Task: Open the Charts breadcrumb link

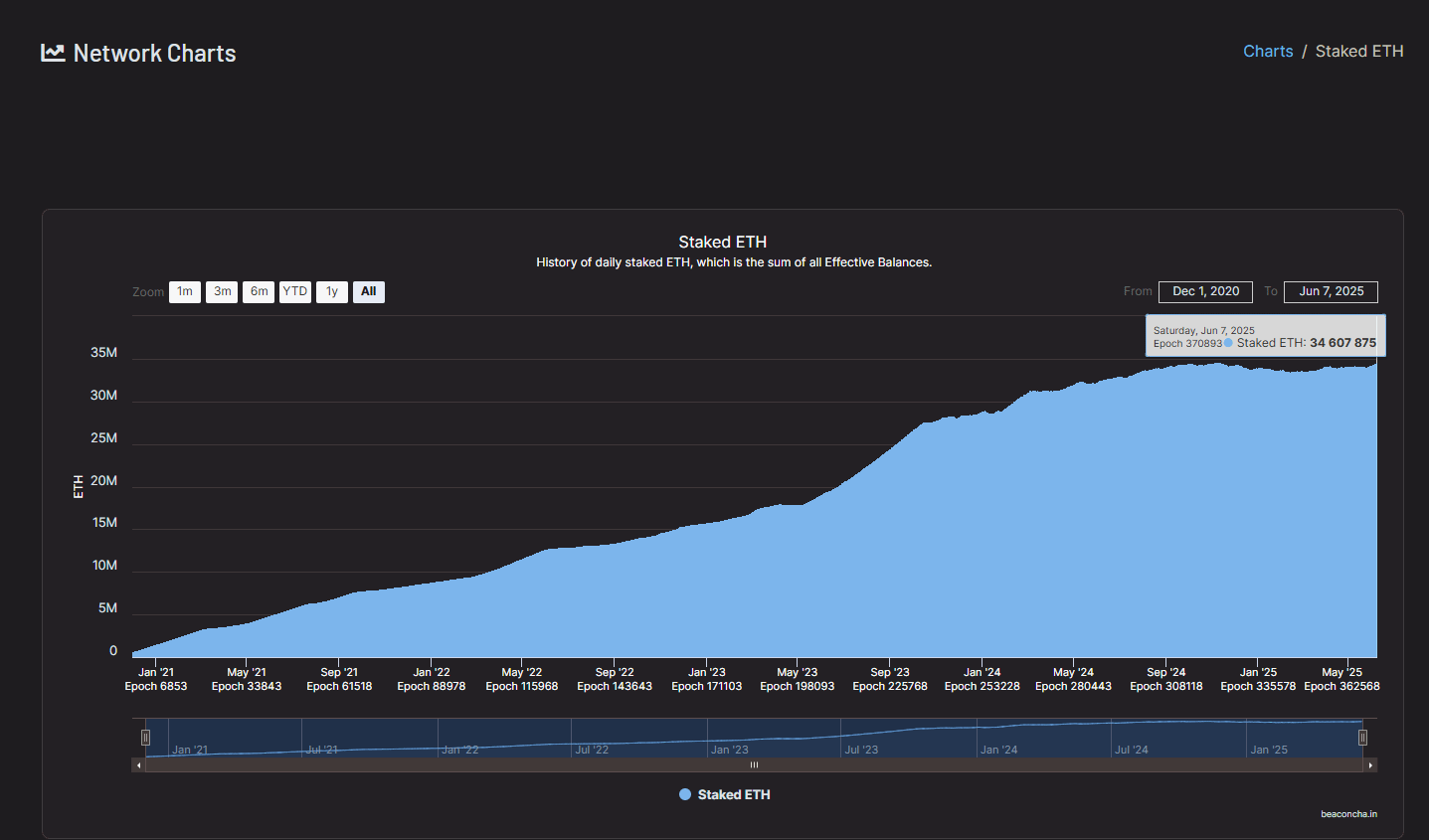Action: point(1268,52)
